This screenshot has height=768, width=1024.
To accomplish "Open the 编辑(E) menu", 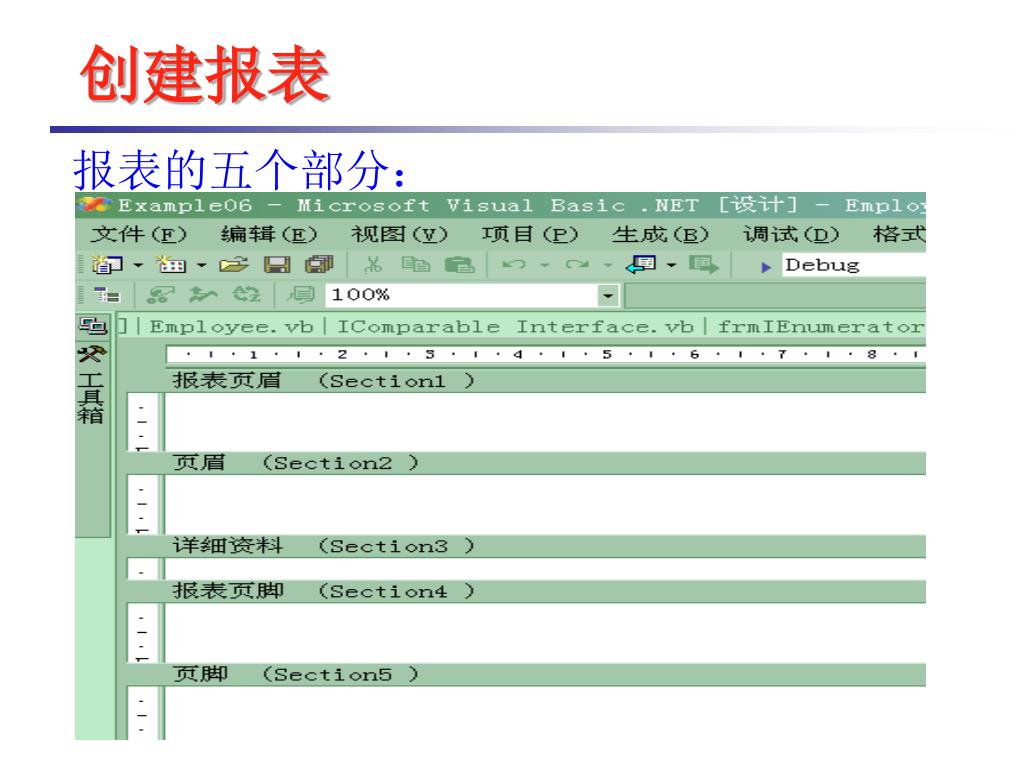I will (268, 234).
